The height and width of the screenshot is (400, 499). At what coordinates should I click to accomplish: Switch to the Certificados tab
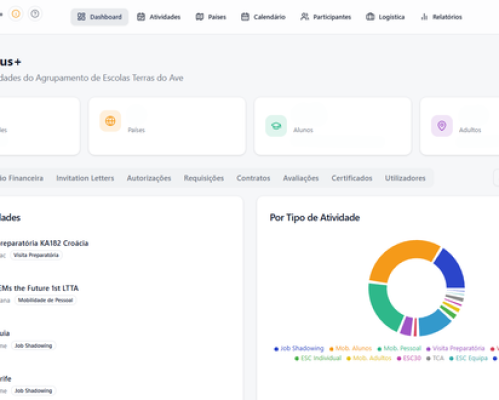coord(352,178)
